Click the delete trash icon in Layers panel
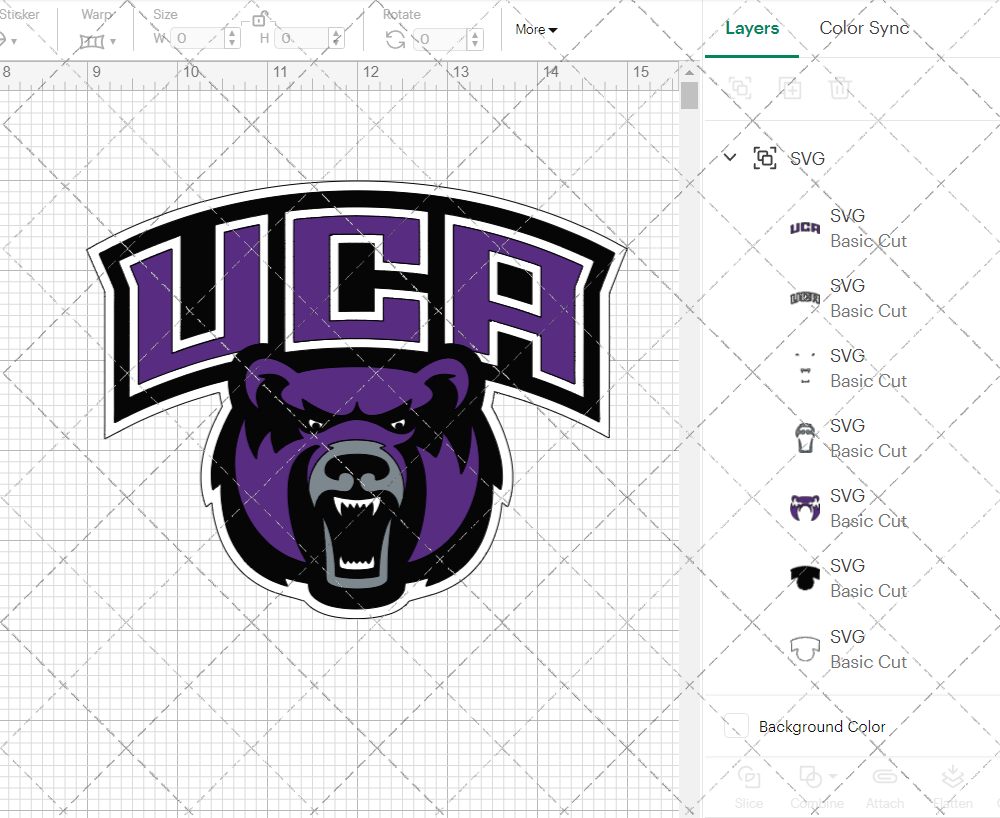 [x=841, y=88]
